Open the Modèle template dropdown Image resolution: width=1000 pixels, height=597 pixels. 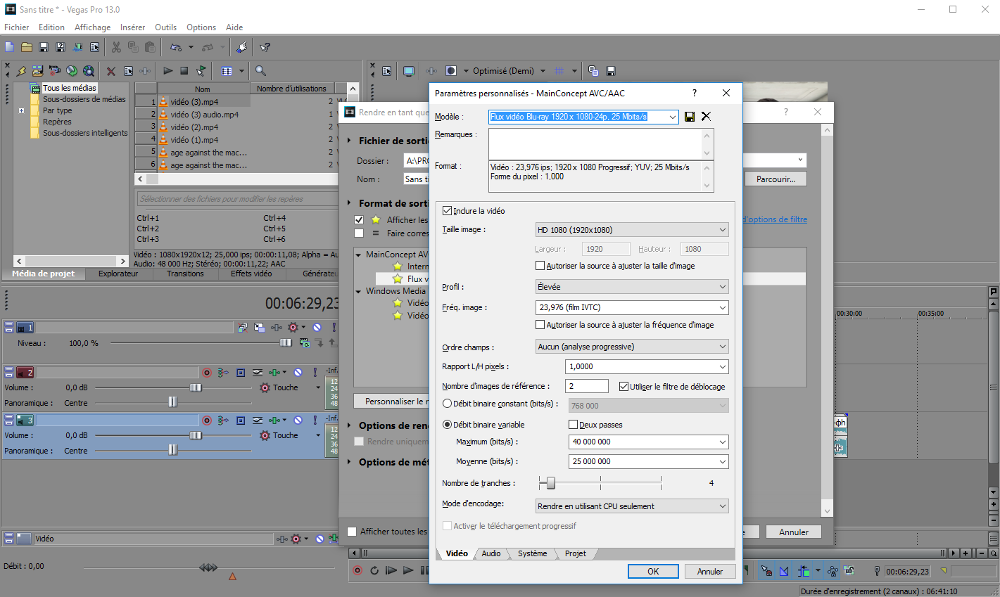tap(672, 117)
